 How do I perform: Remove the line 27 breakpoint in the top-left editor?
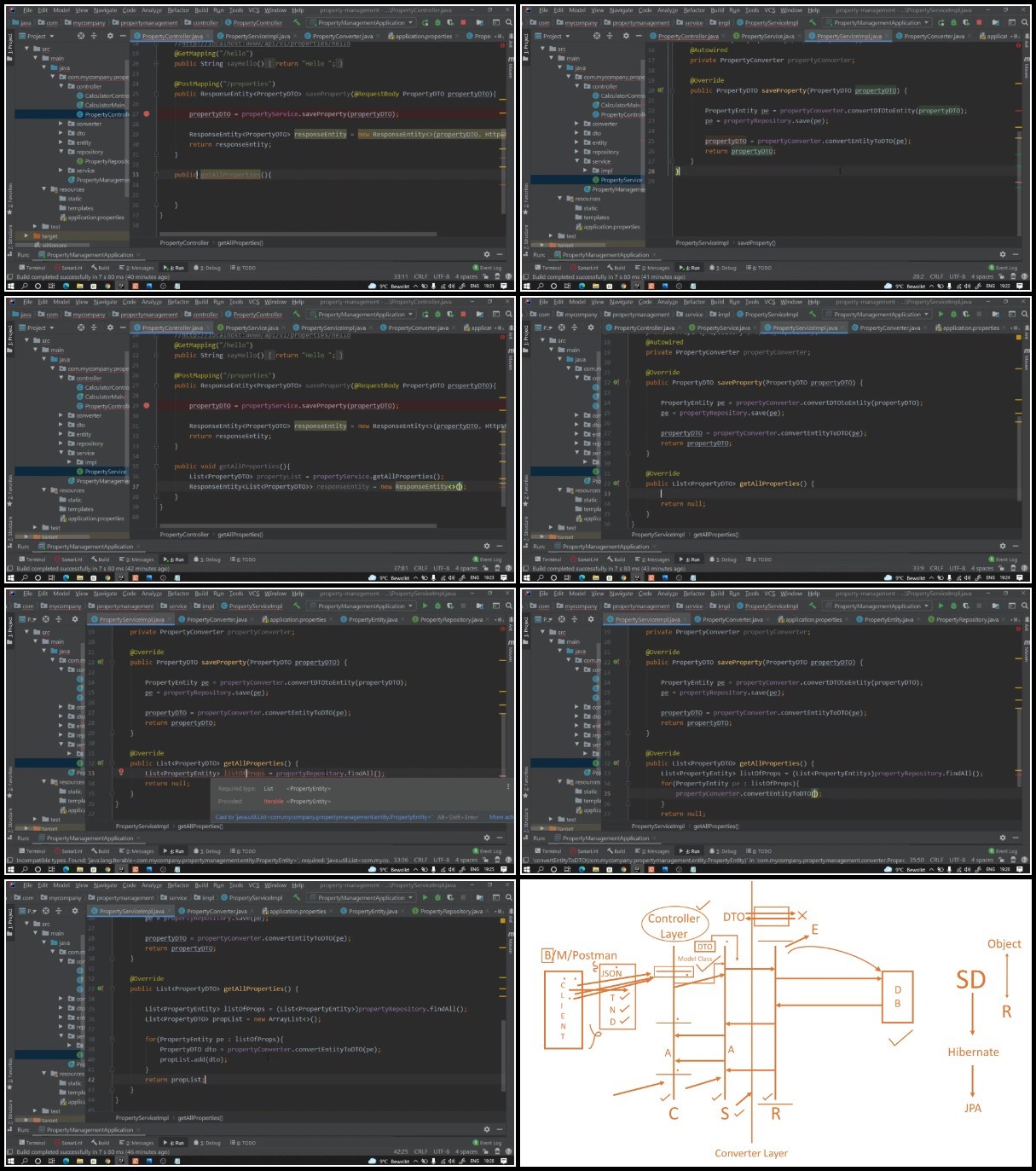pos(147,113)
